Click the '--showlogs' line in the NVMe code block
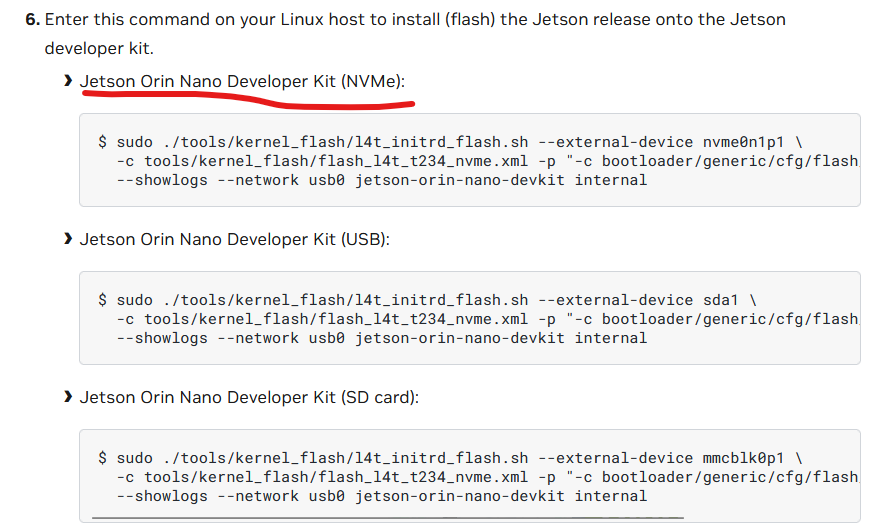Viewport: 879px width, 523px height. (382, 180)
